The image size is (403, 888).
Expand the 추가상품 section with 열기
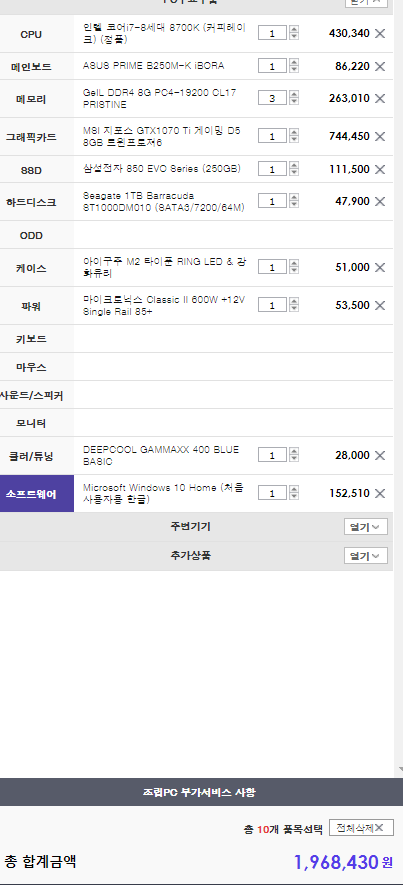tap(366, 556)
